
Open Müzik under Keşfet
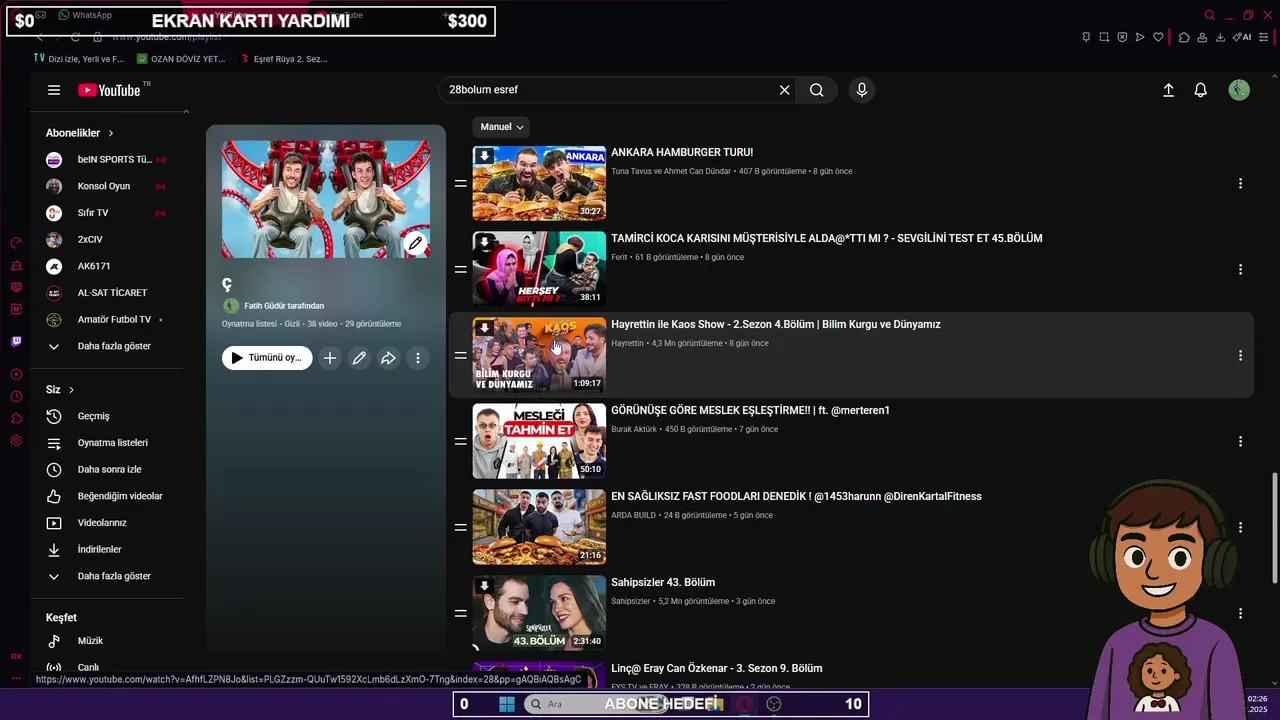(107, 641)
